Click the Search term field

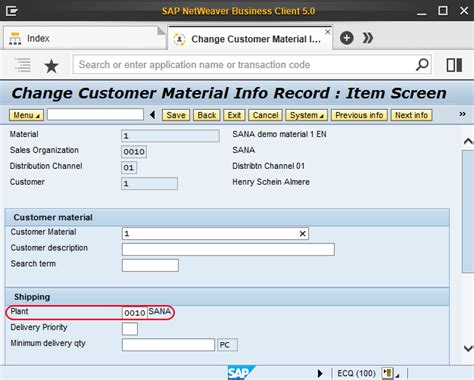click(x=150, y=265)
